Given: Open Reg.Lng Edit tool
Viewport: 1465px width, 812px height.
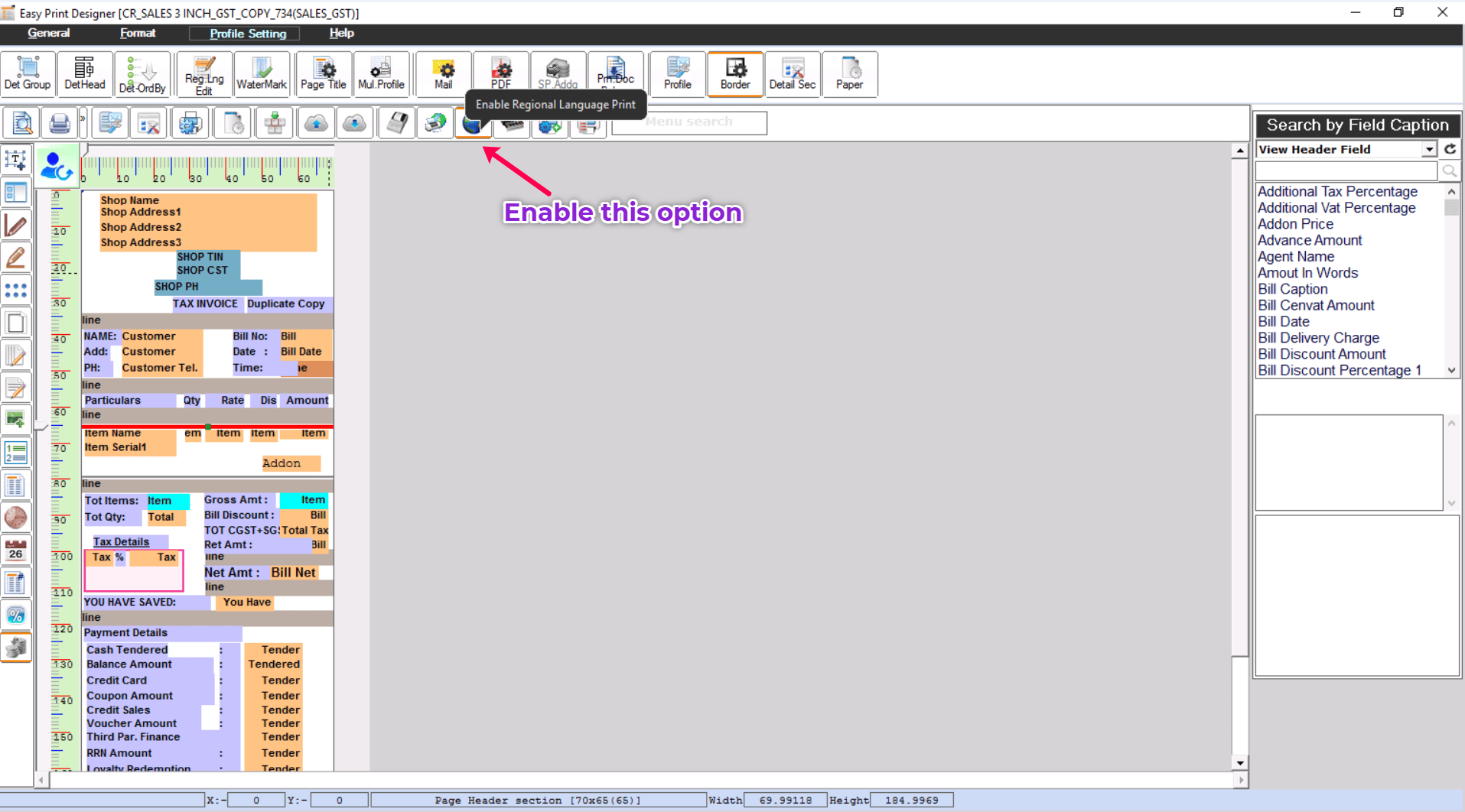Looking at the screenshot, I should click(x=204, y=74).
